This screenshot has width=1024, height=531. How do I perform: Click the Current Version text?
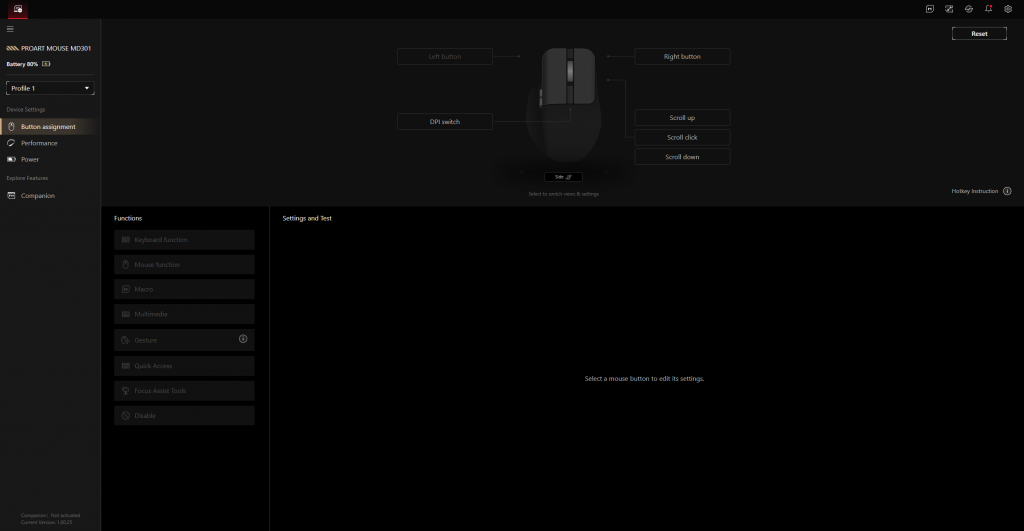(46, 522)
